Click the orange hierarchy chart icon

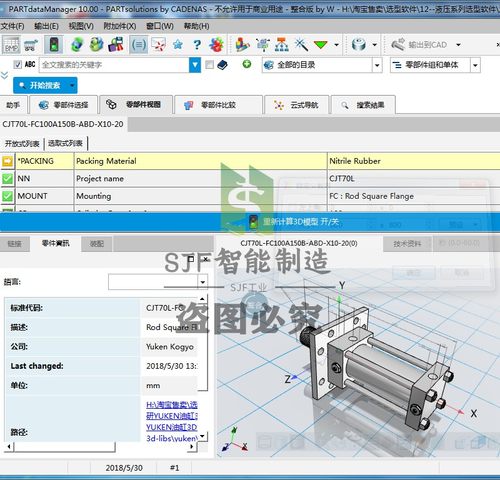tap(282, 45)
